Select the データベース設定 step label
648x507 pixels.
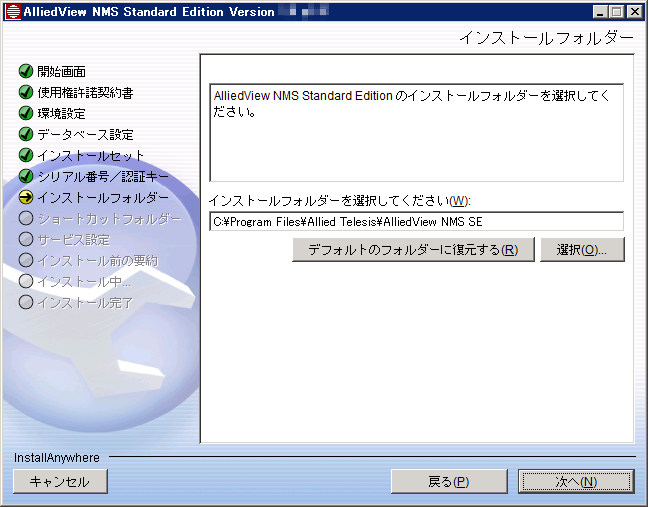86,135
